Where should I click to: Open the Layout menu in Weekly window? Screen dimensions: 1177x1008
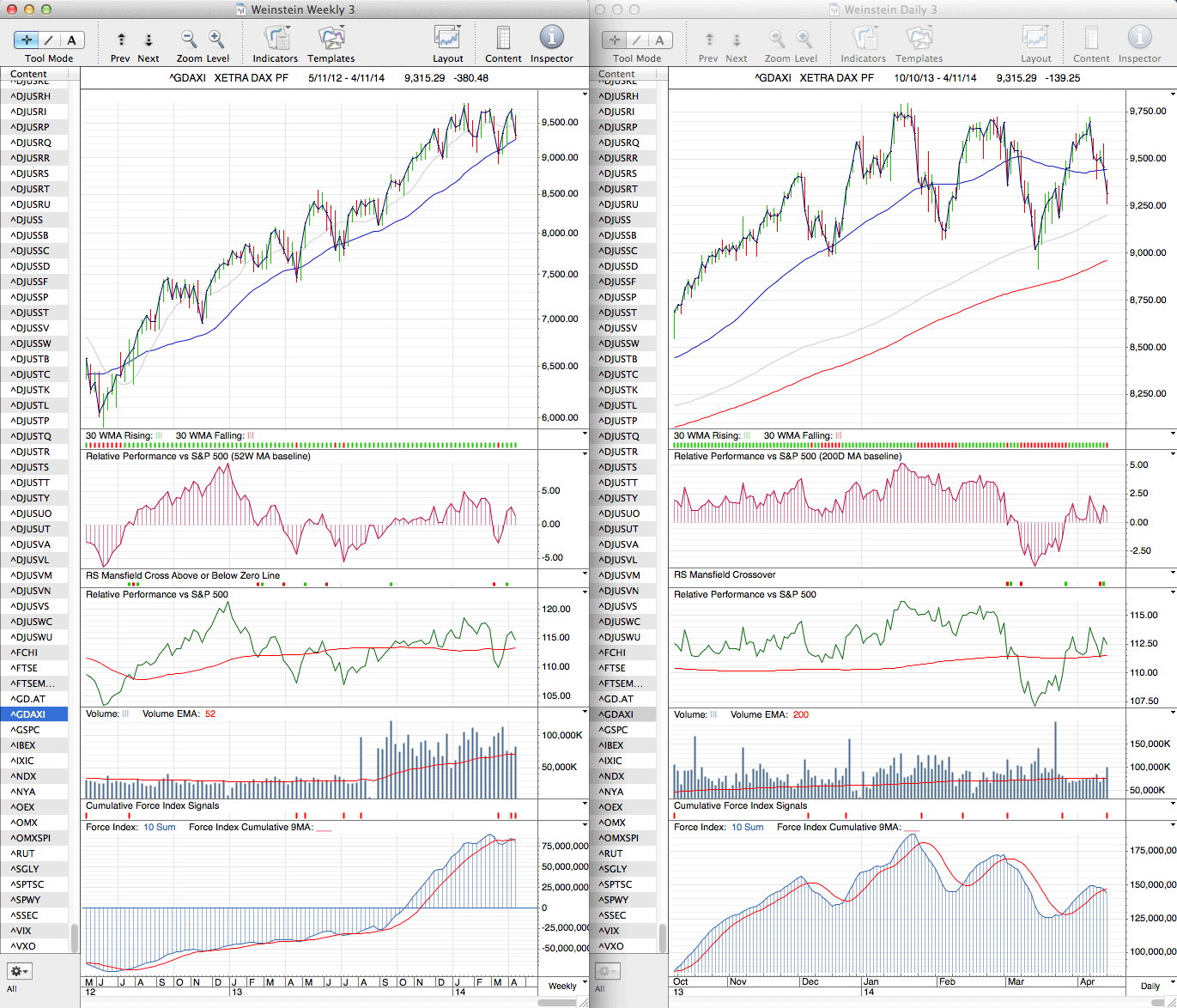pyautogui.click(x=447, y=39)
